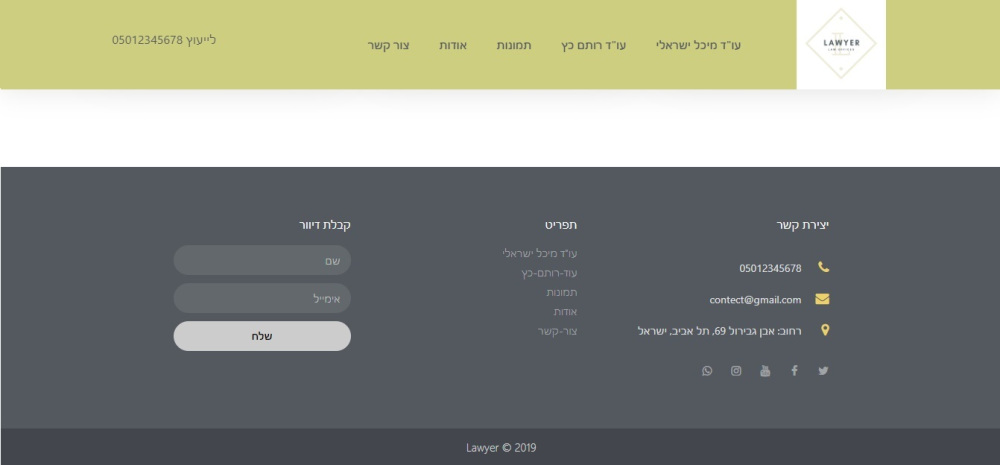Open the YouTube icon in footer
Image resolution: width=1000 pixels, height=465 pixels.
(766, 371)
